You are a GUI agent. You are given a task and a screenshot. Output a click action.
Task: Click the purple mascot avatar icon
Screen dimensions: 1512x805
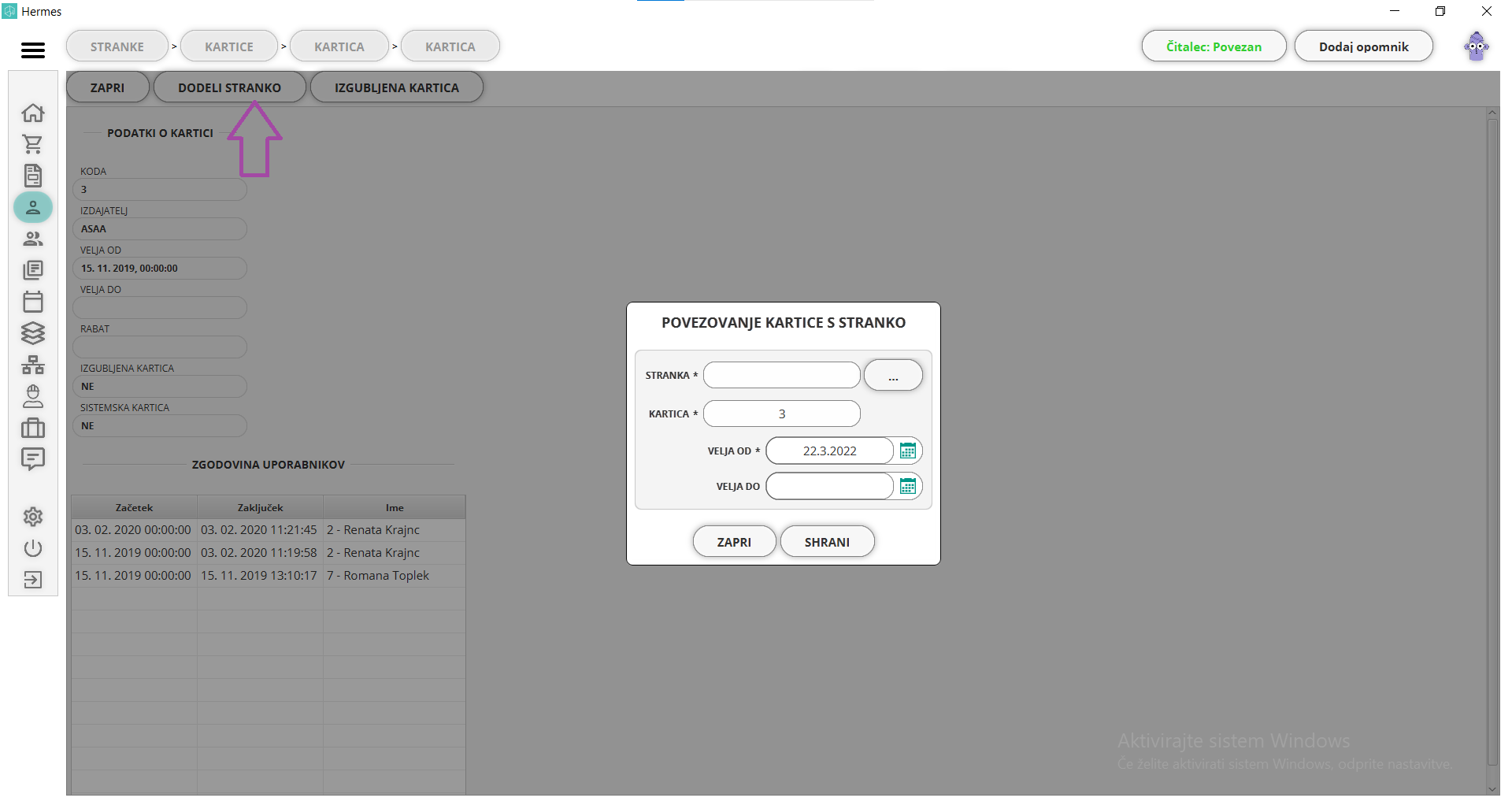point(1477,46)
